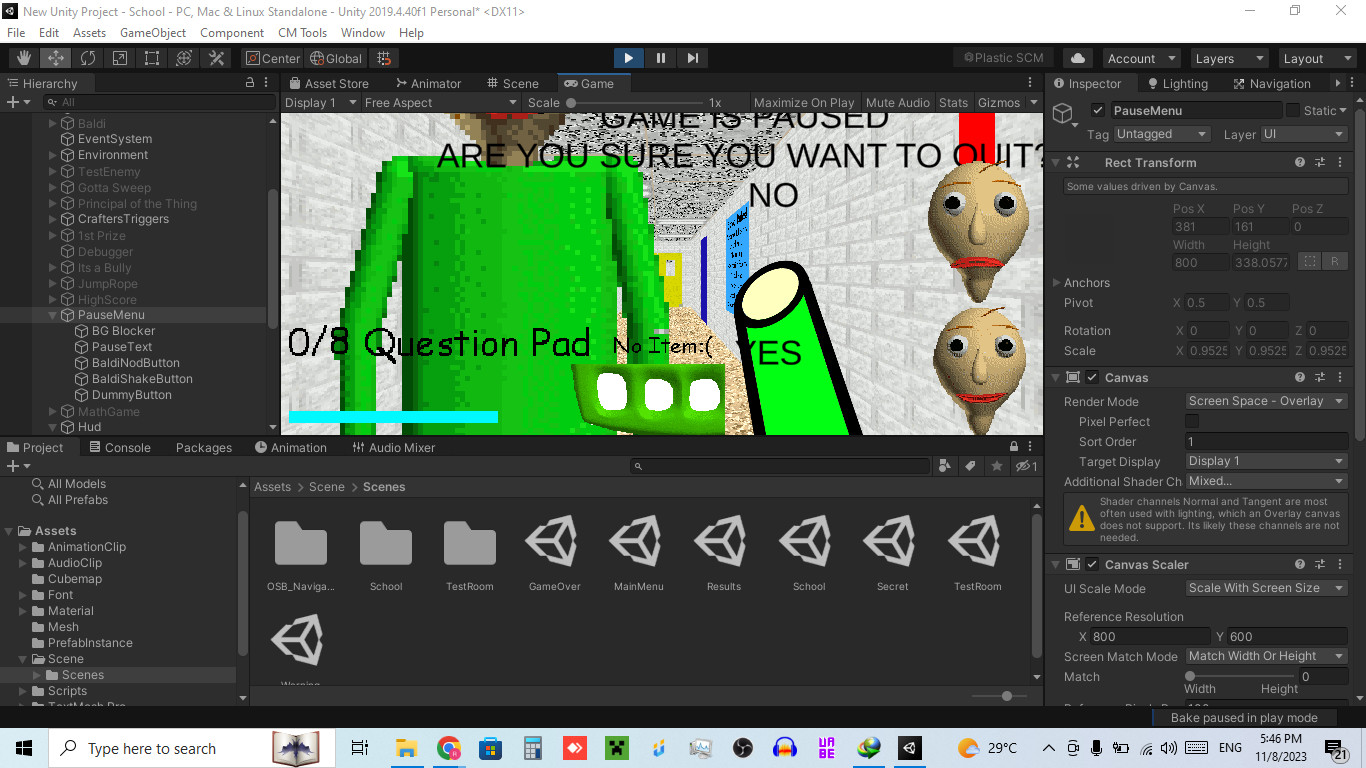Disable the PauseMenu active checkbox
This screenshot has width=1366, height=768.
[x=1098, y=110]
